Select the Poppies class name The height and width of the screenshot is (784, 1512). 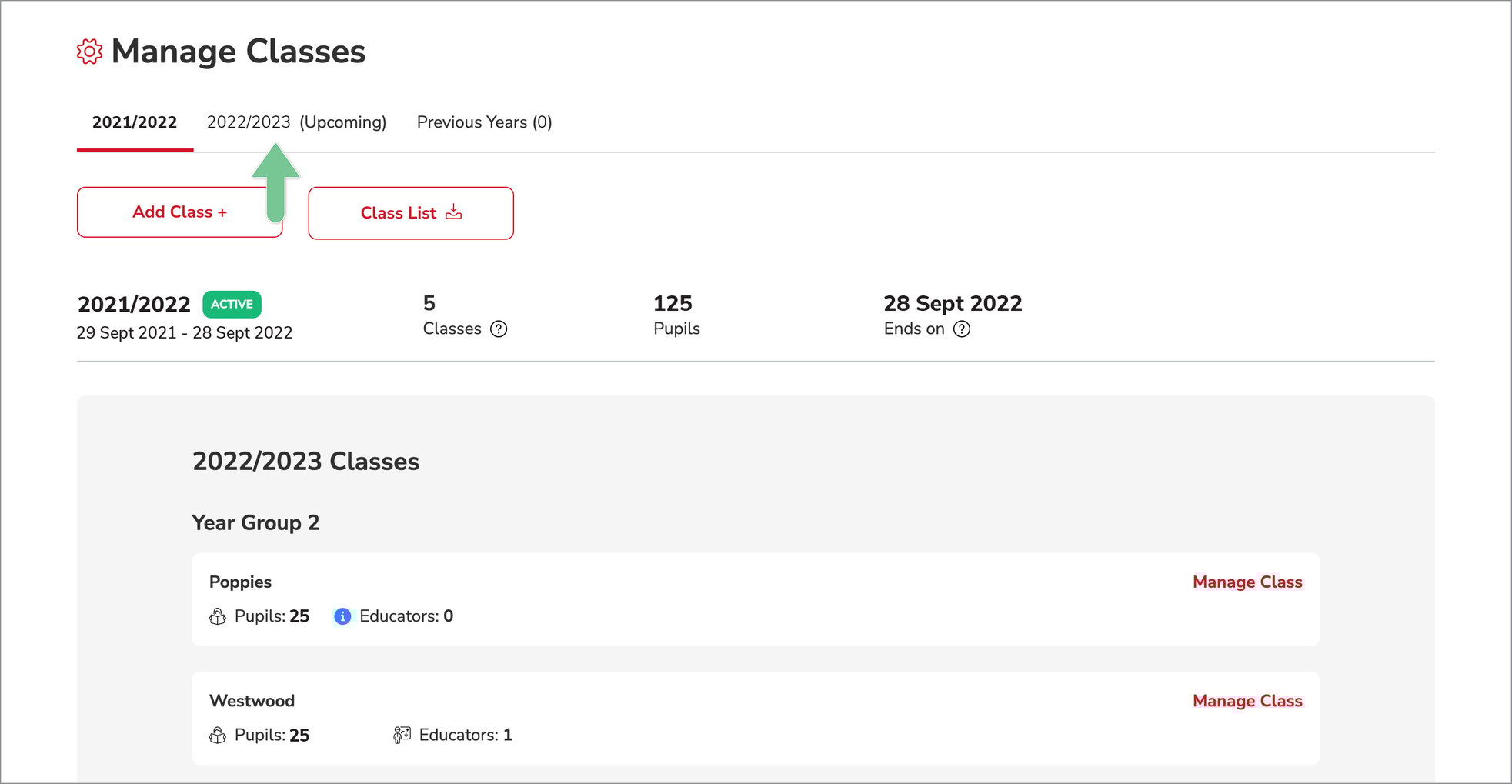[x=240, y=582]
